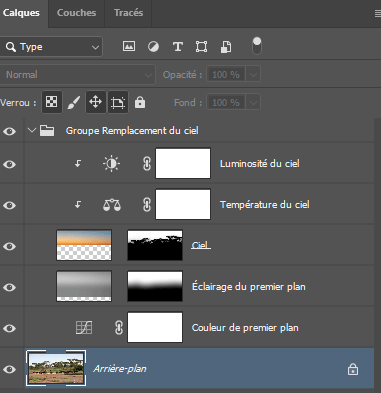Lock artboard auto-nesting icon
The width and height of the screenshot is (381, 393).
118,102
